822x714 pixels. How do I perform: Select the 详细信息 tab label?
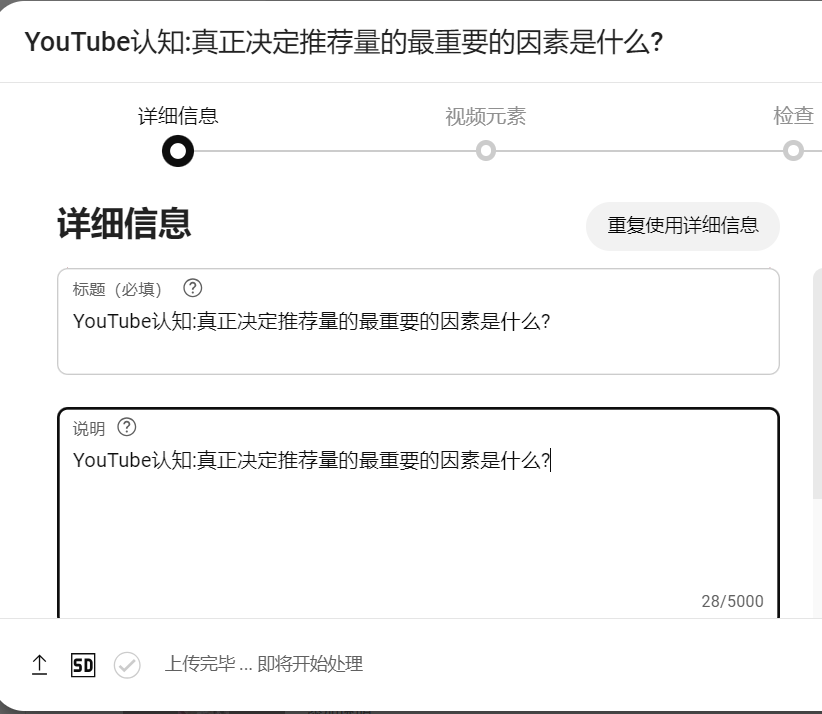177,115
